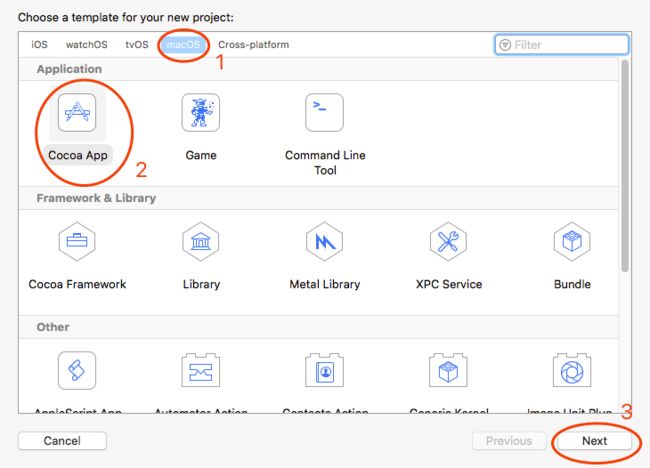
Task: Switch to the iOS tab
Action: coord(39,45)
